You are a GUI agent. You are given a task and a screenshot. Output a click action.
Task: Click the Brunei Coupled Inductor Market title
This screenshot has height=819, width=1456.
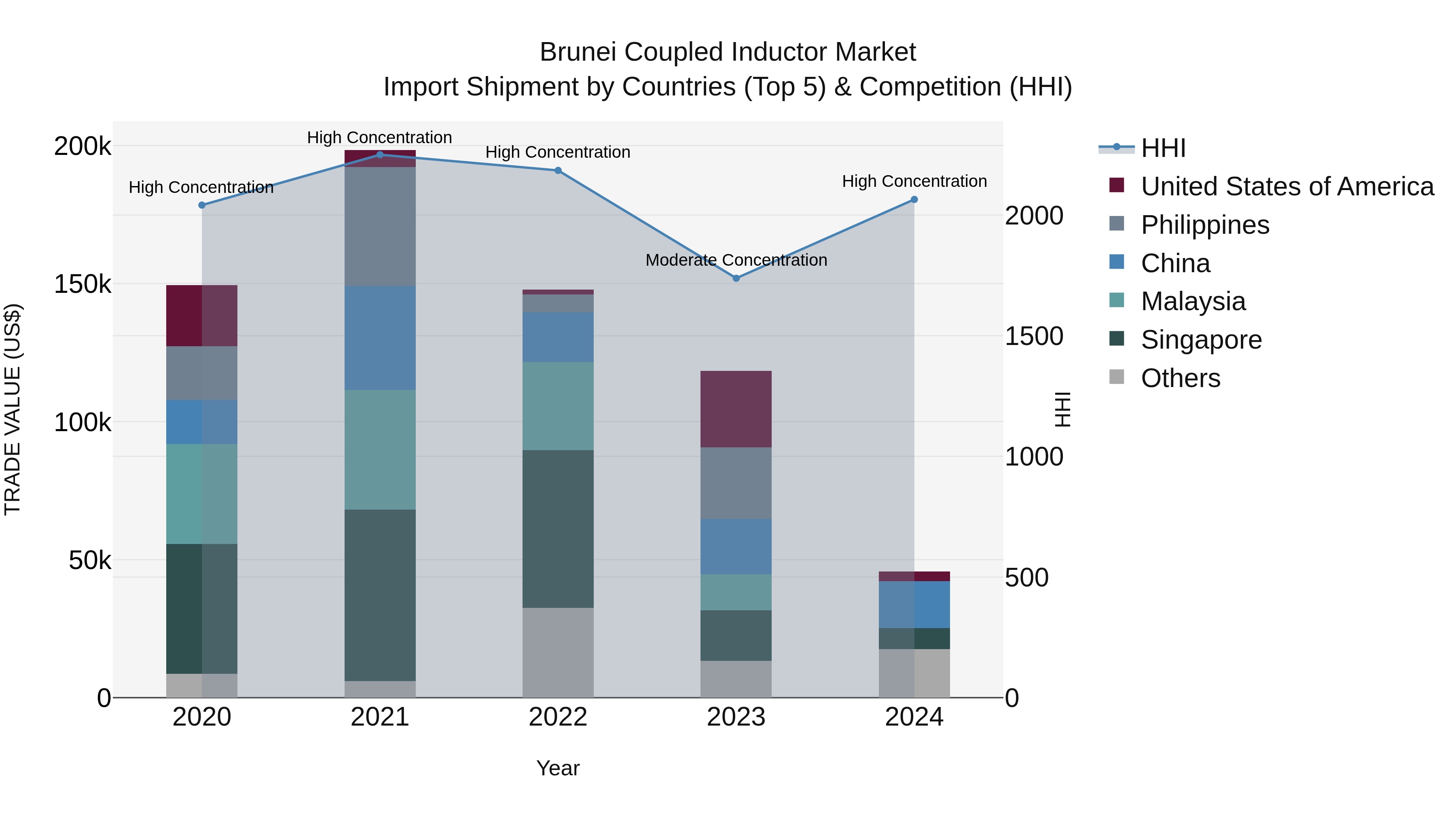(x=728, y=52)
